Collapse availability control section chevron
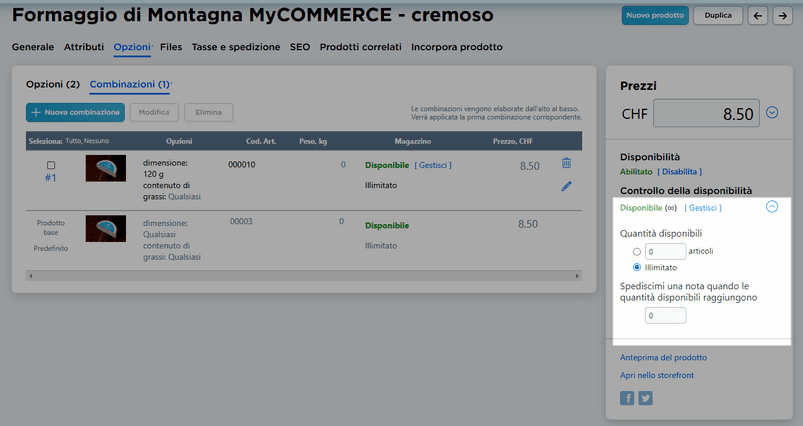Viewport: 803px width, 426px height. (x=772, y=207)
